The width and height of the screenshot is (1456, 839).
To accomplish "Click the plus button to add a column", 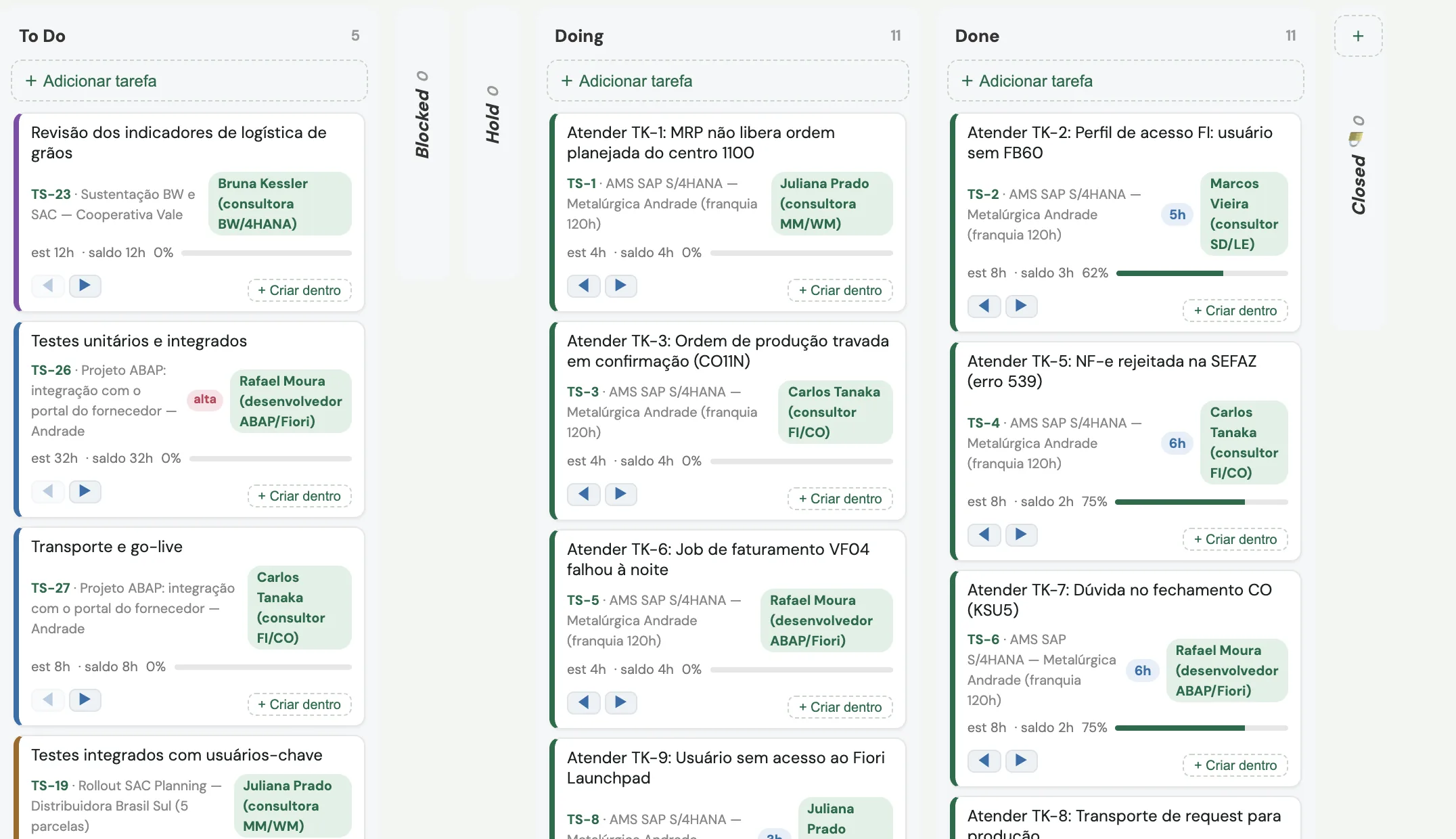I will (x=1358, y=36).
